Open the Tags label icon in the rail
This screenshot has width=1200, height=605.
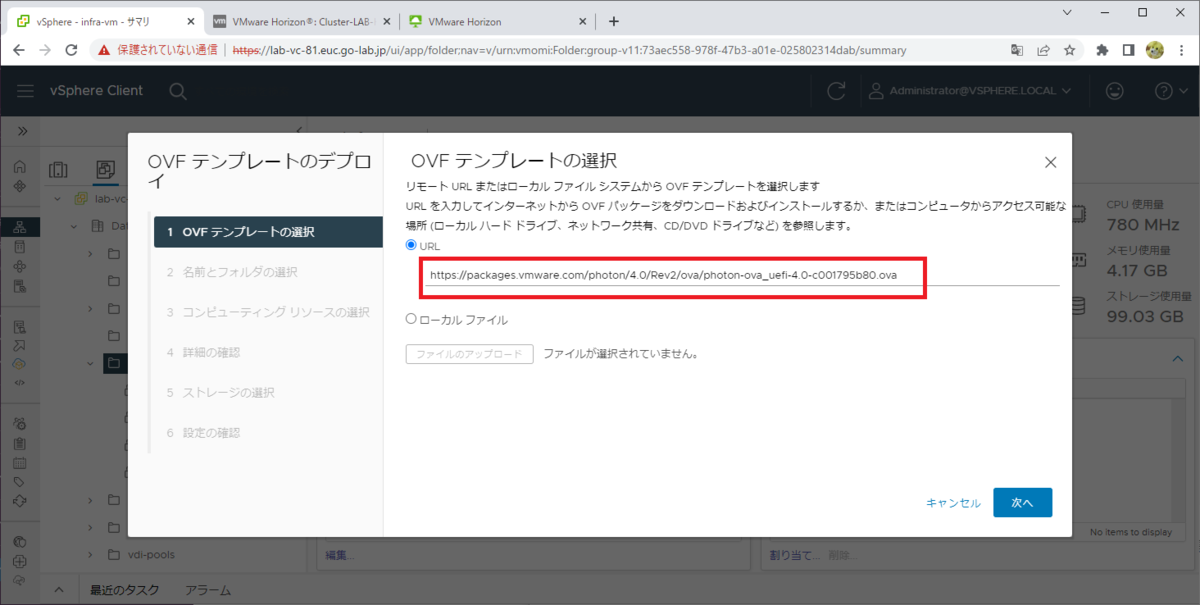click(x=20, y=481)
